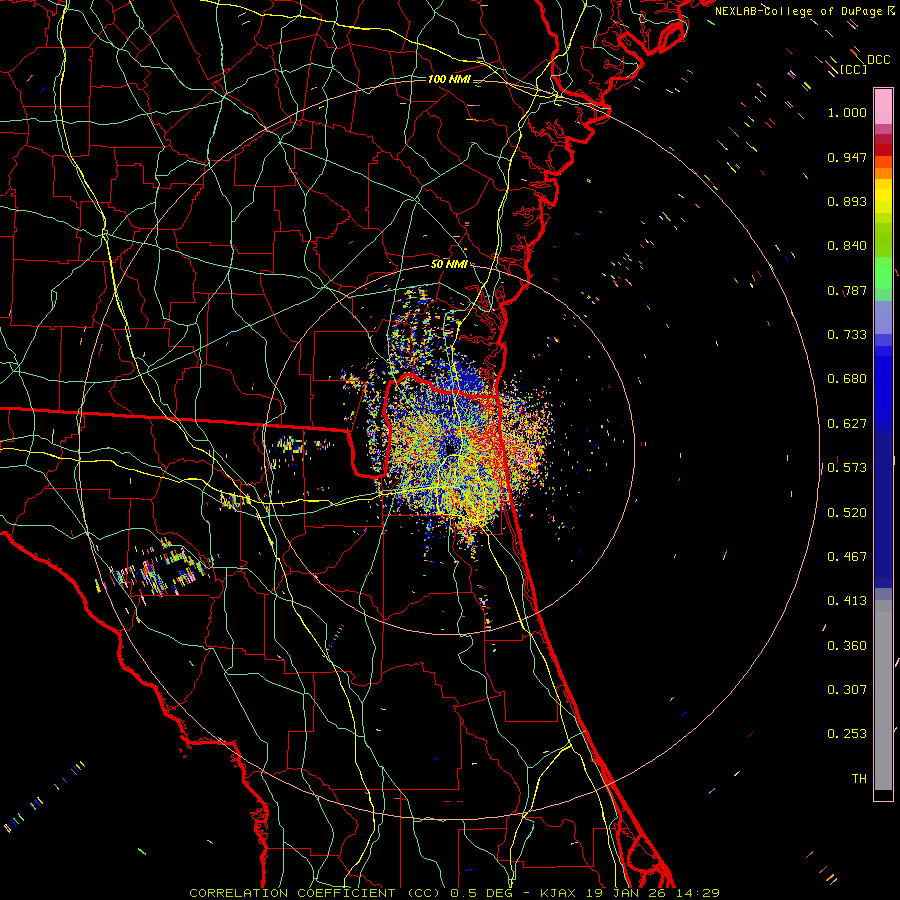Click the 0.627 legend value

(x=847, y=424)
